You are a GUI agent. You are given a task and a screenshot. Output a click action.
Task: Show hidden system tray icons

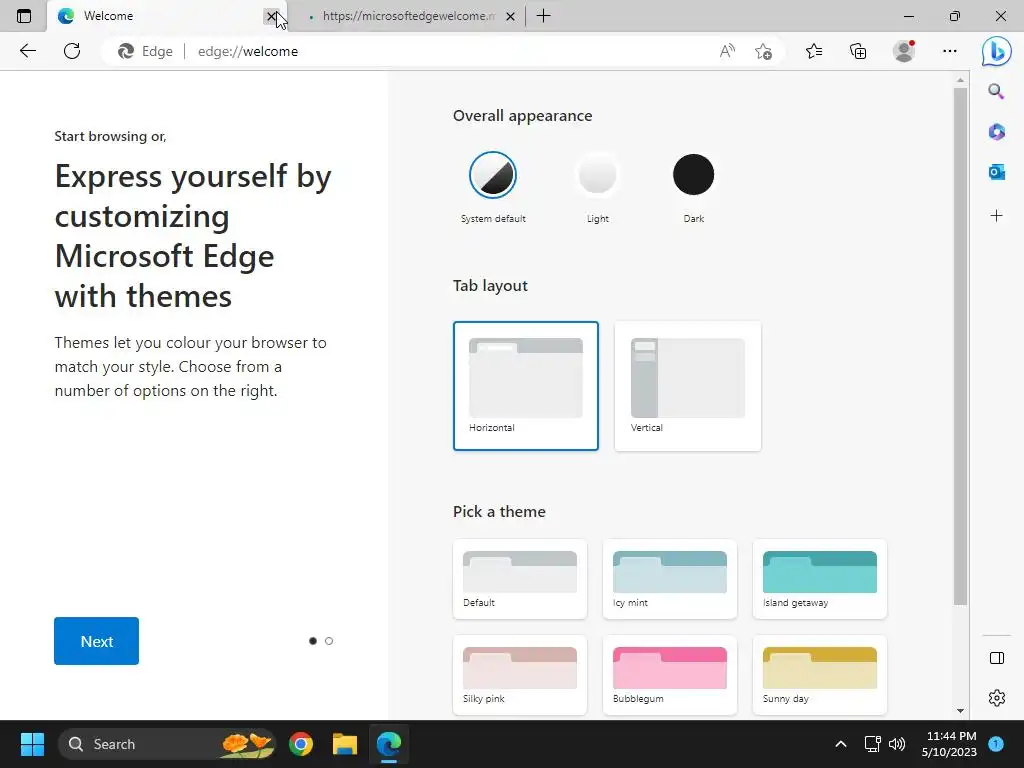[840, 744]
